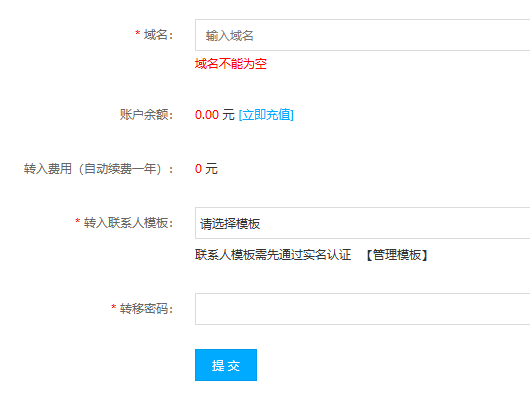Select the 转入联系人模板 label
The image size is (530, 403).
[128, 223]
